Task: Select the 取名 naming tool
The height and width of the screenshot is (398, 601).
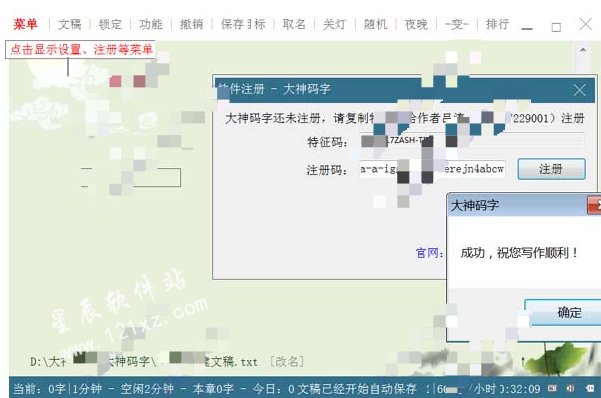Action: (x=294, y=24)
